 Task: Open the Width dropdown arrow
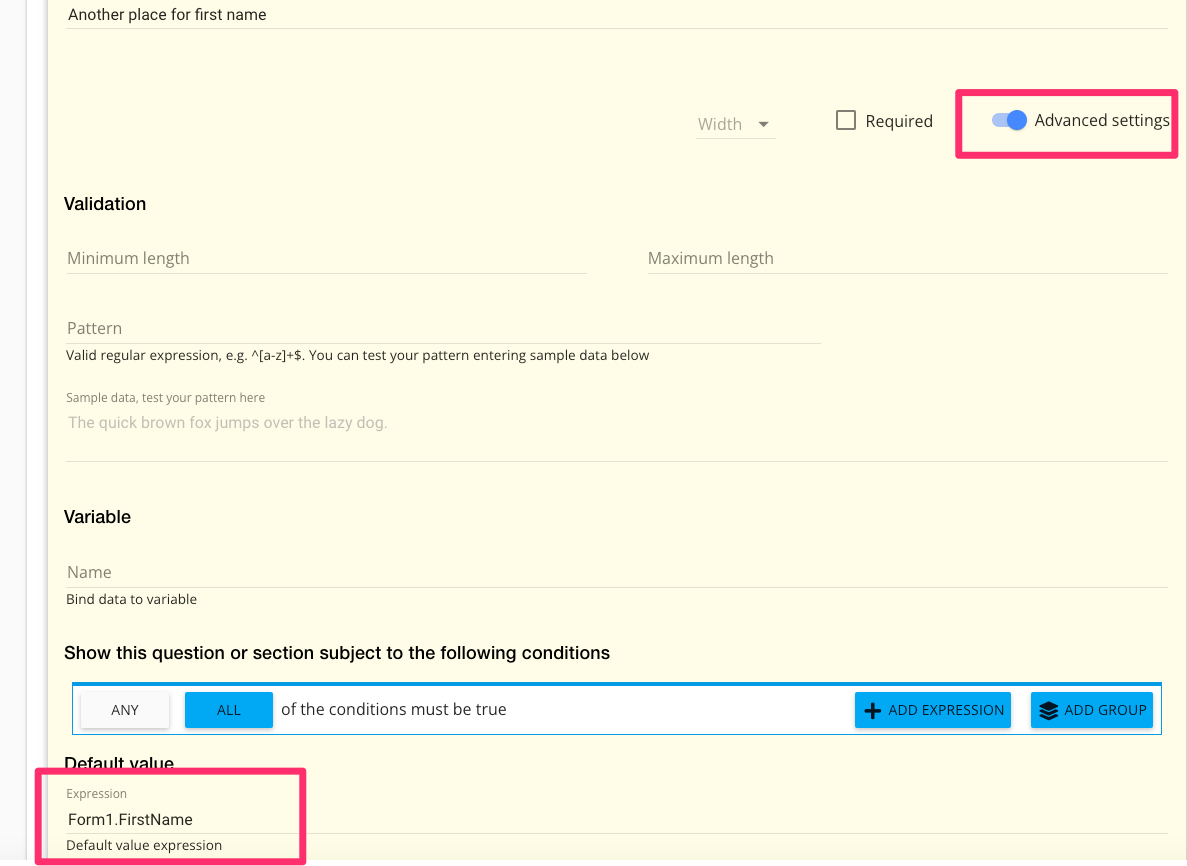763,124
